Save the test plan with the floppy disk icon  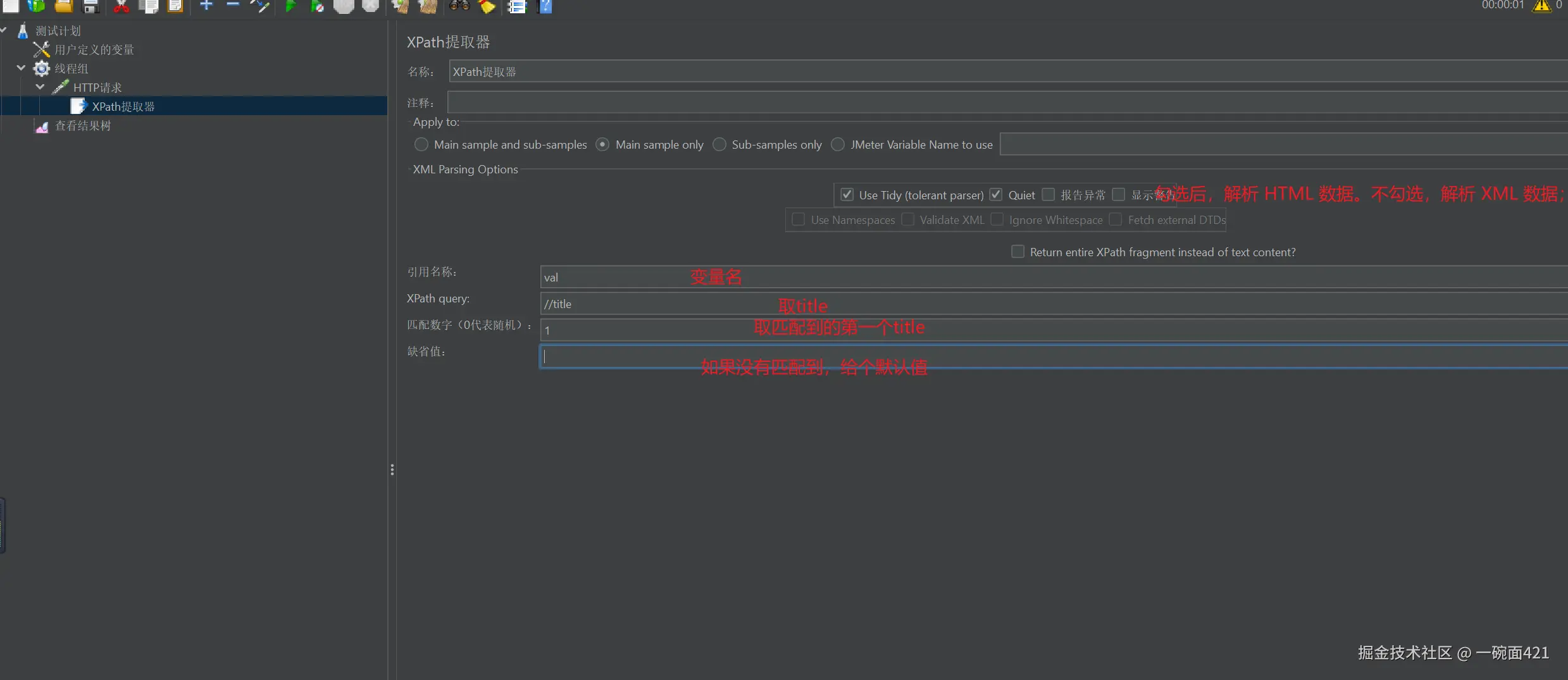tap(90, 6)
